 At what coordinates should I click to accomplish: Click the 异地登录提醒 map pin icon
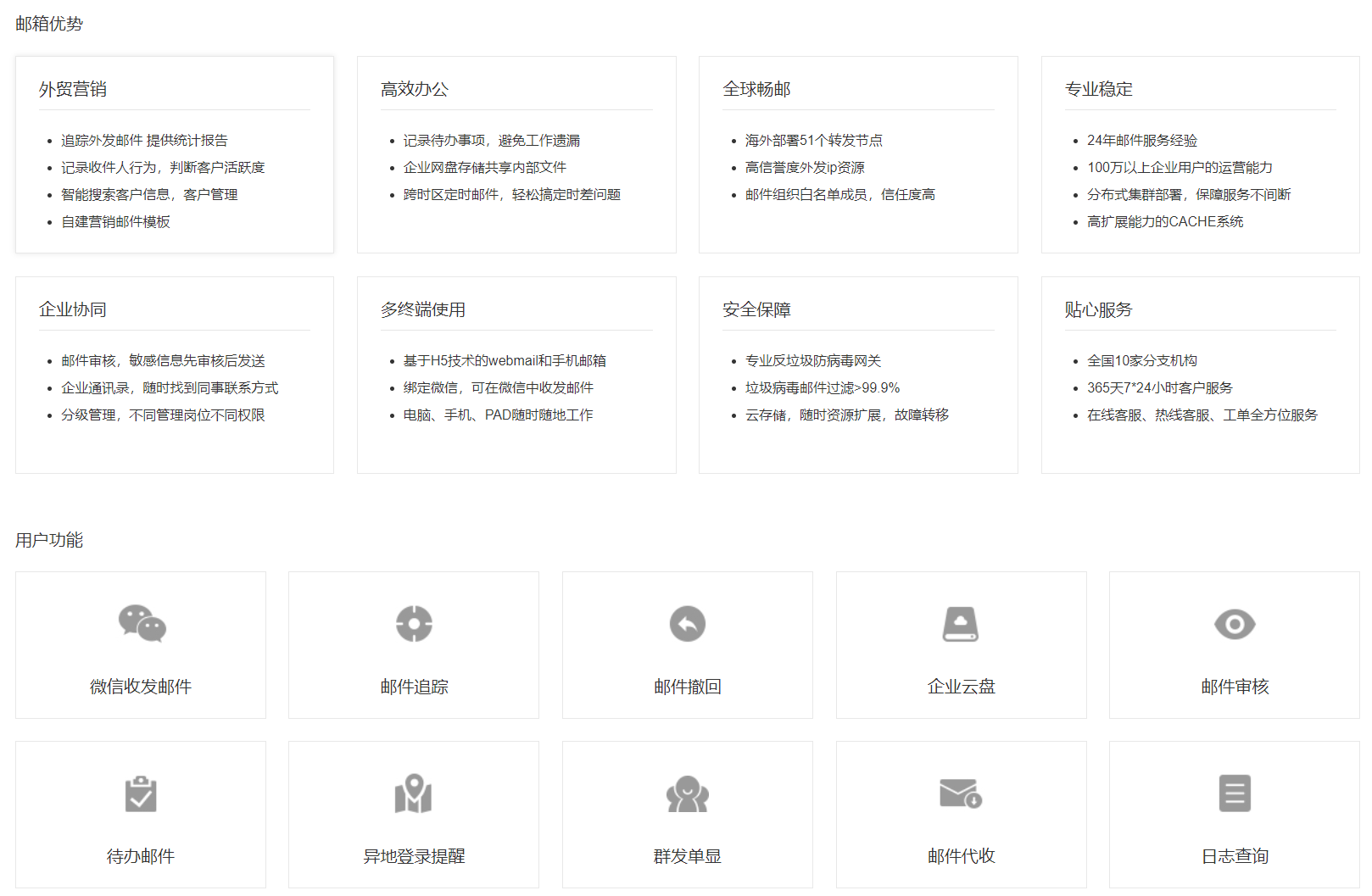coord(414,793)
